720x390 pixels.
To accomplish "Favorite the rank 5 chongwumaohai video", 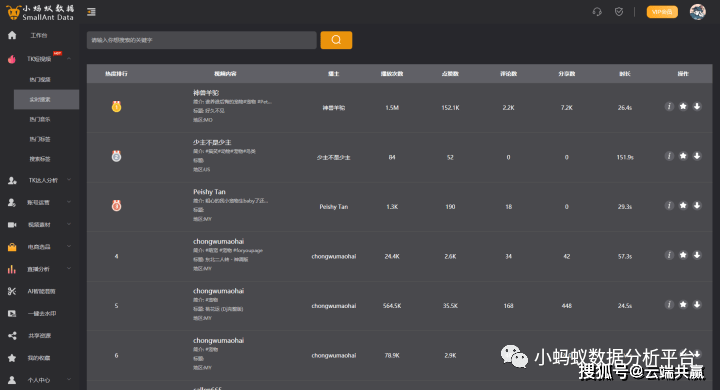I will 683,305.
